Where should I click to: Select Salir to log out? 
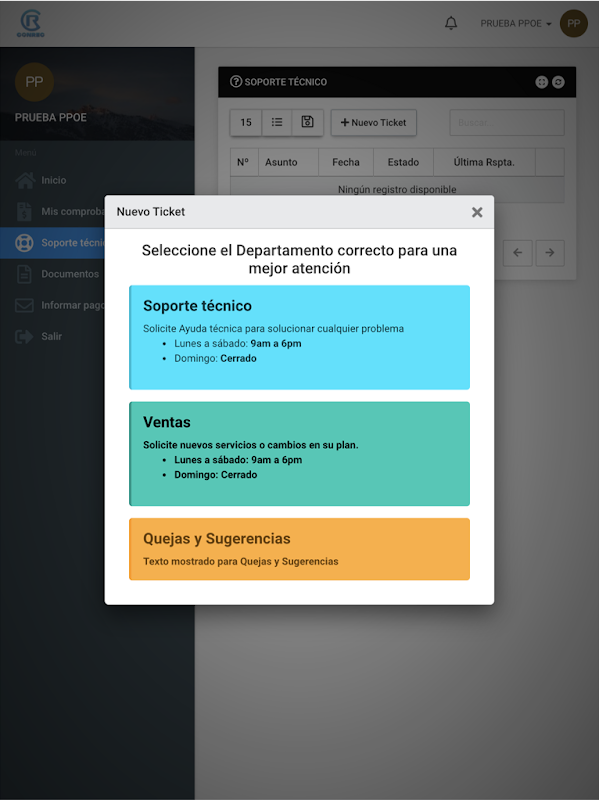tap(52, 336)
